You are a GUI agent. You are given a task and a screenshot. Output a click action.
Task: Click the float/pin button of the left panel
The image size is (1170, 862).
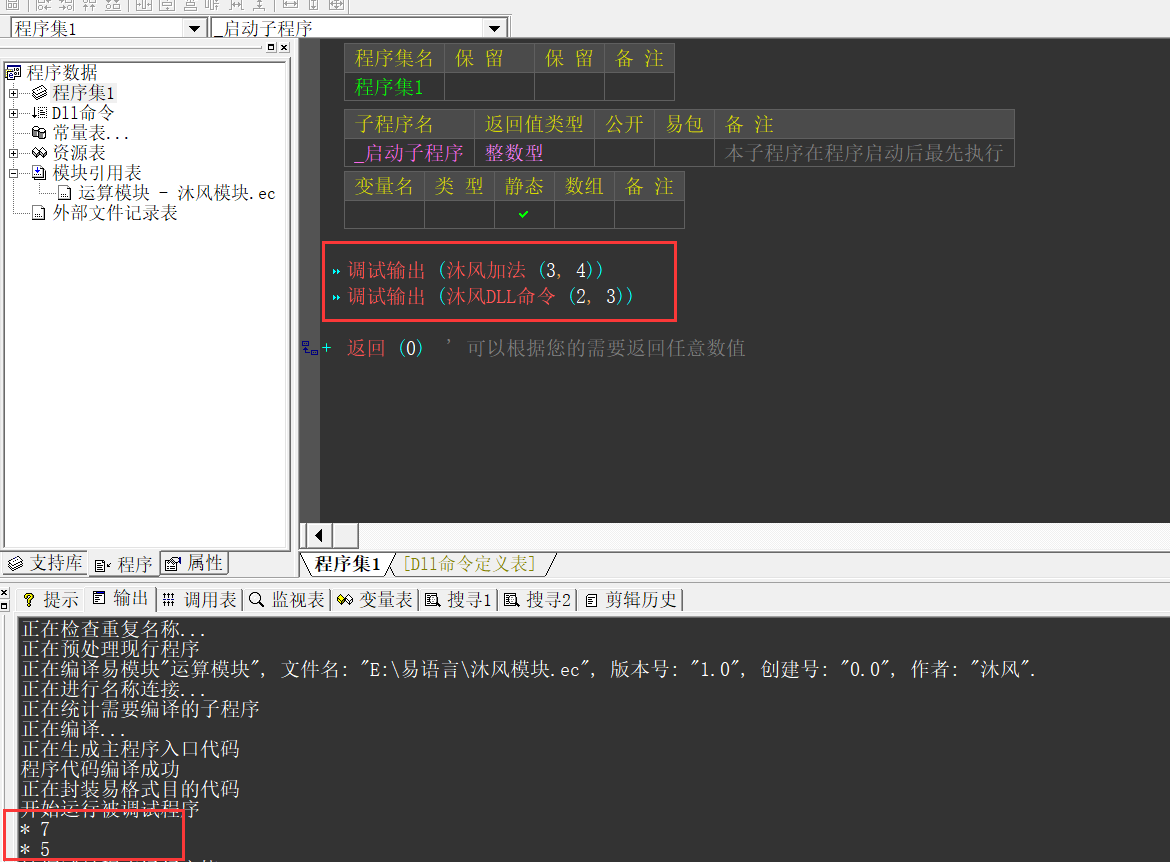click(x=271, y=47)
